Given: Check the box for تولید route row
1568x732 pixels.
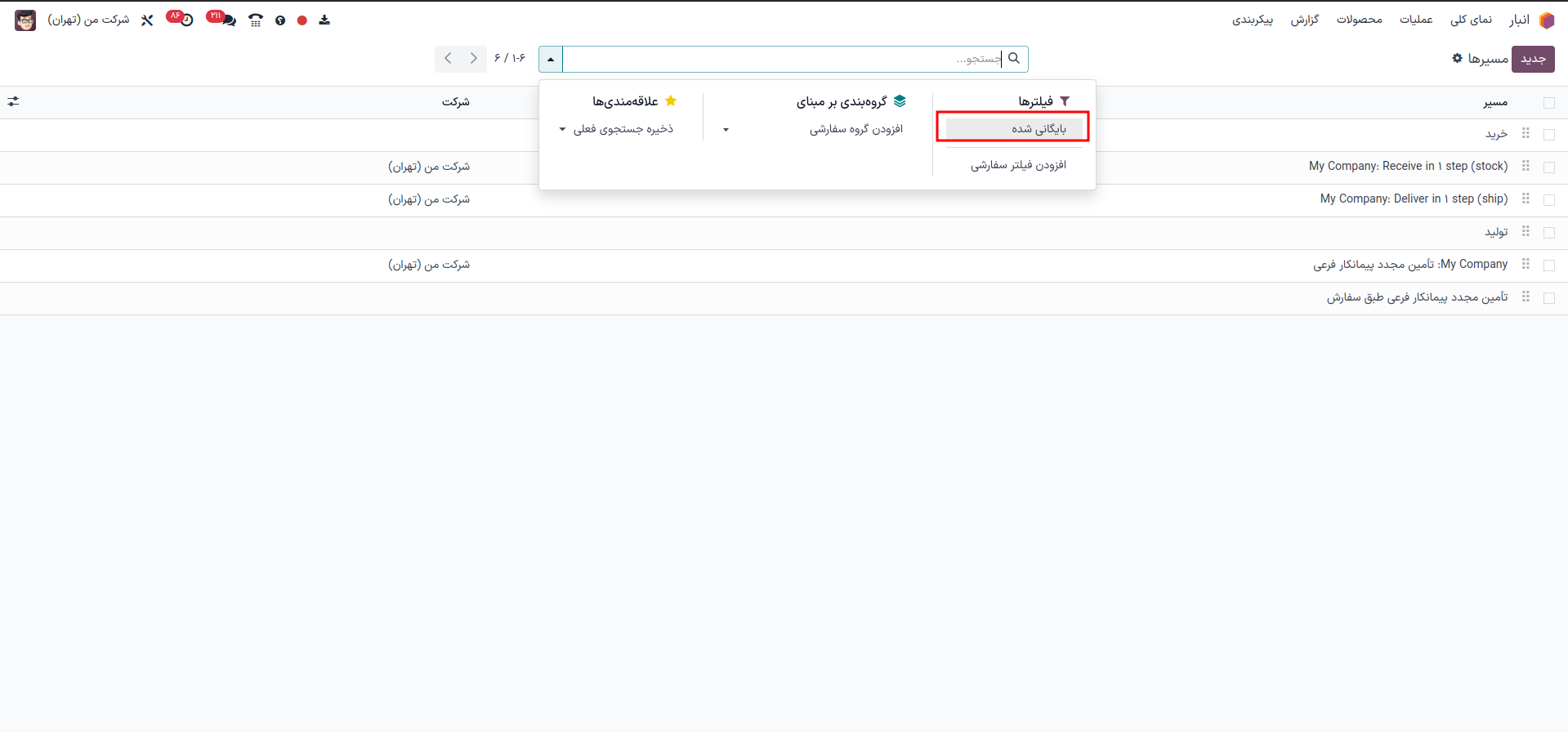Looking at the screenshot, I should point(1548,233).
